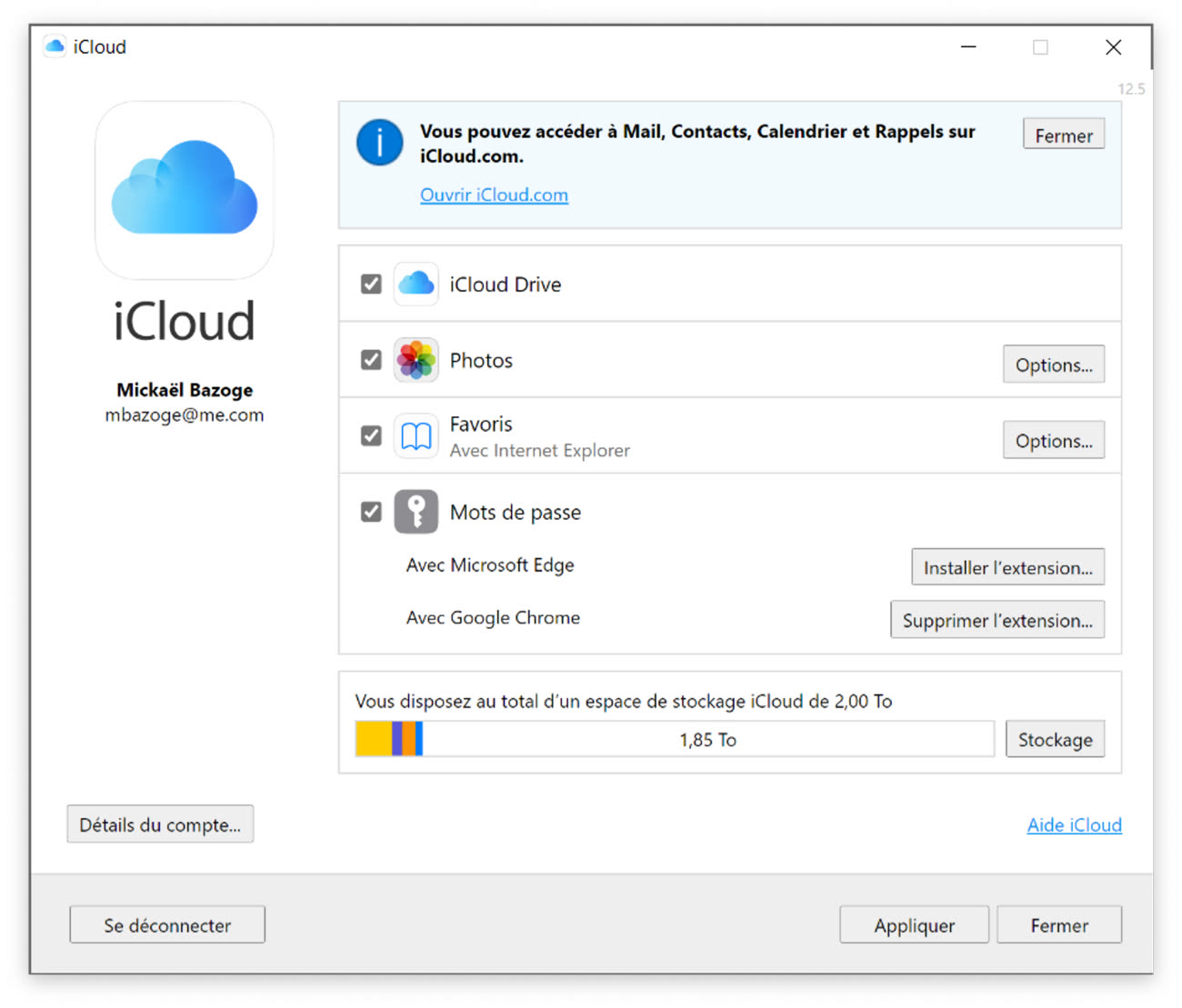The width and height of the screenshot is (1182, 1008).
Task: Click the 12.5 version number
Action: point(1131,89)
